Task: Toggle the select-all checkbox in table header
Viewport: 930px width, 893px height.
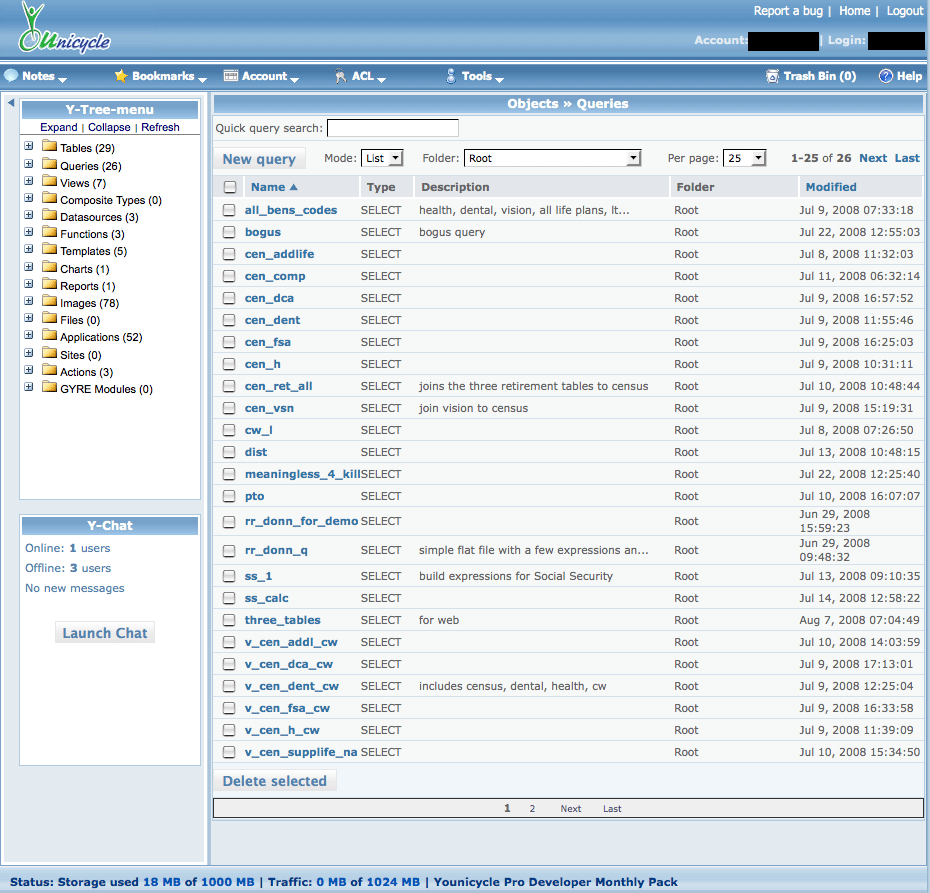Action: coord(230,187)
